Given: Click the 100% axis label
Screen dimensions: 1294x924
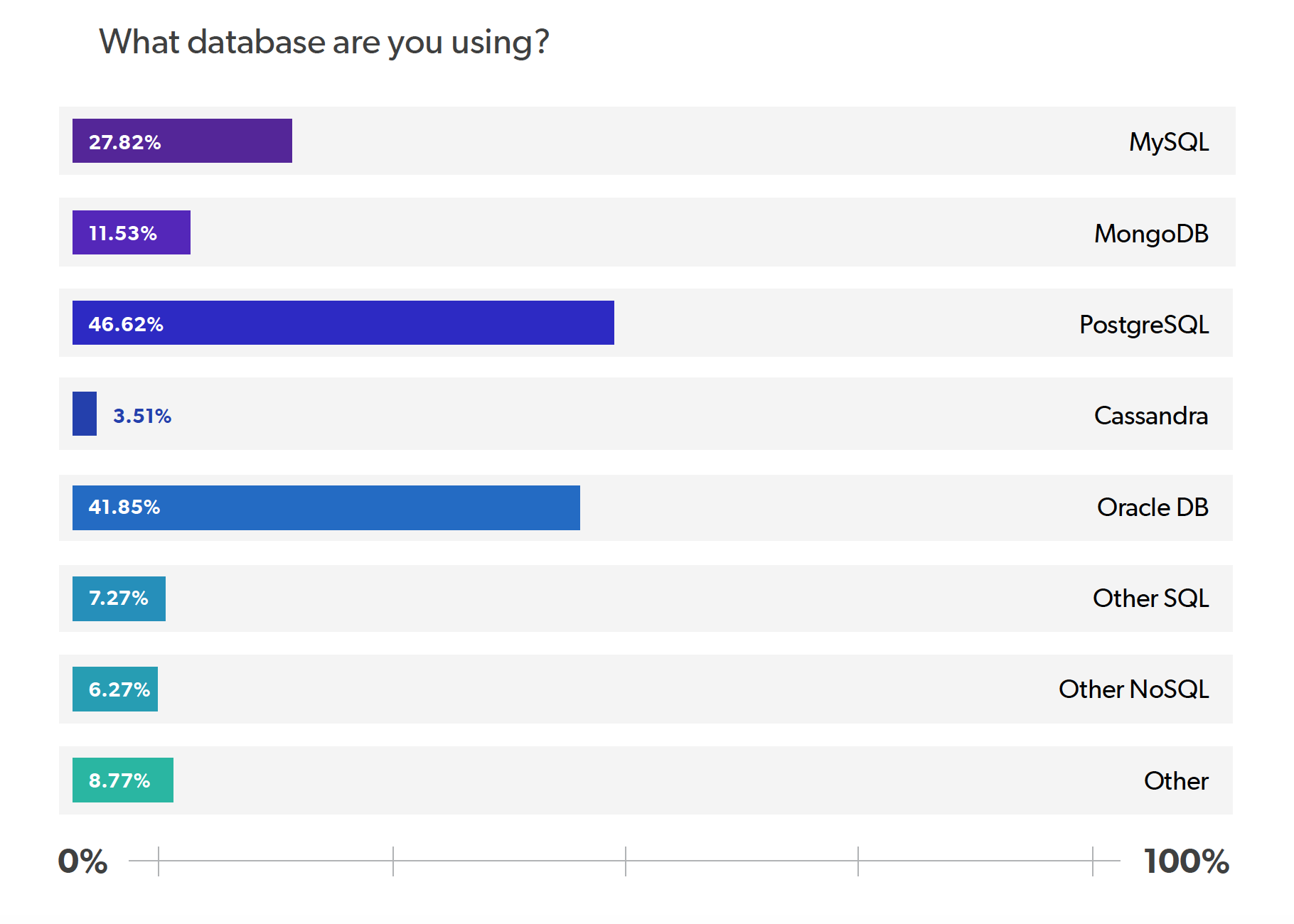Looking at the screenshot, I should click(x=1187, y=861).
